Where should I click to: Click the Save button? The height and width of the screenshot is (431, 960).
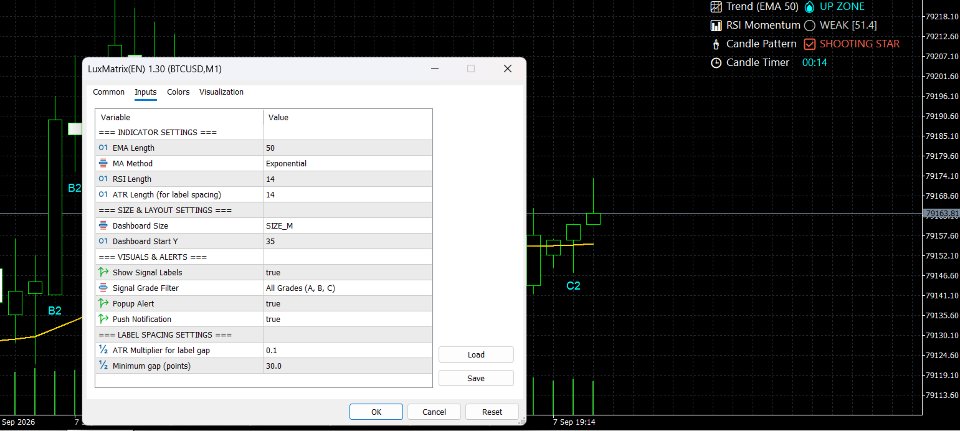(x=476, y=378)
